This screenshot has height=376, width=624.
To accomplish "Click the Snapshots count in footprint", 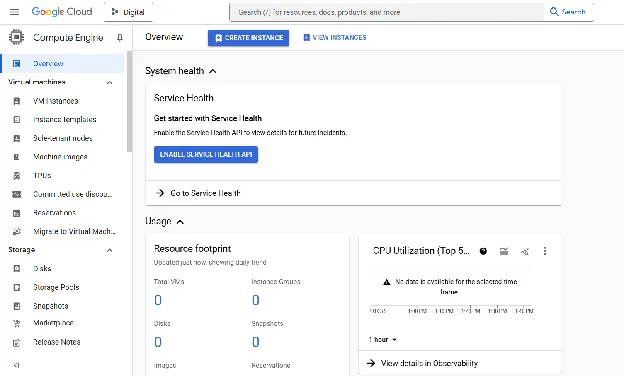I will tap(256, 342).
